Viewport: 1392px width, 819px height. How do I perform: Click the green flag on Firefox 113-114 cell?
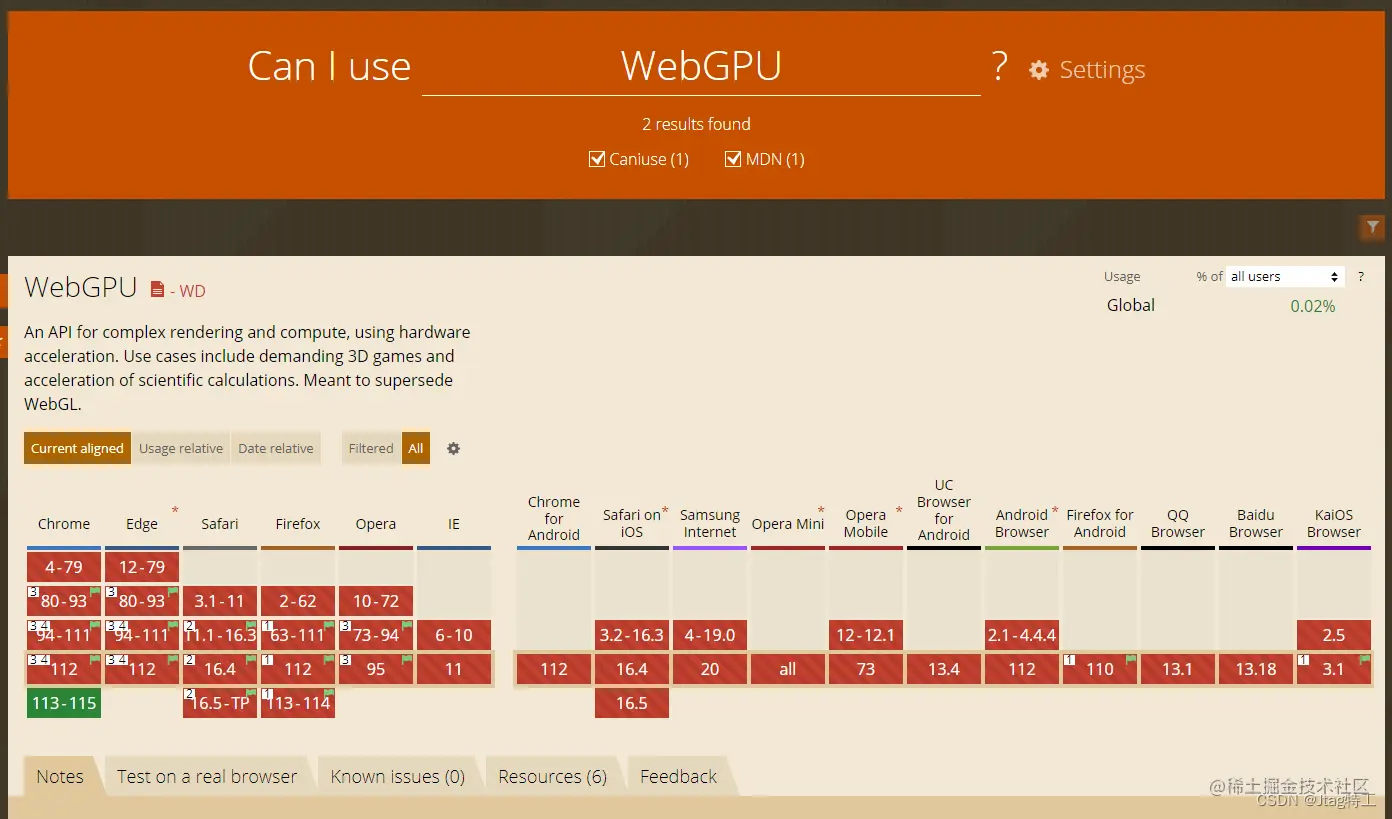coord(330,693)
